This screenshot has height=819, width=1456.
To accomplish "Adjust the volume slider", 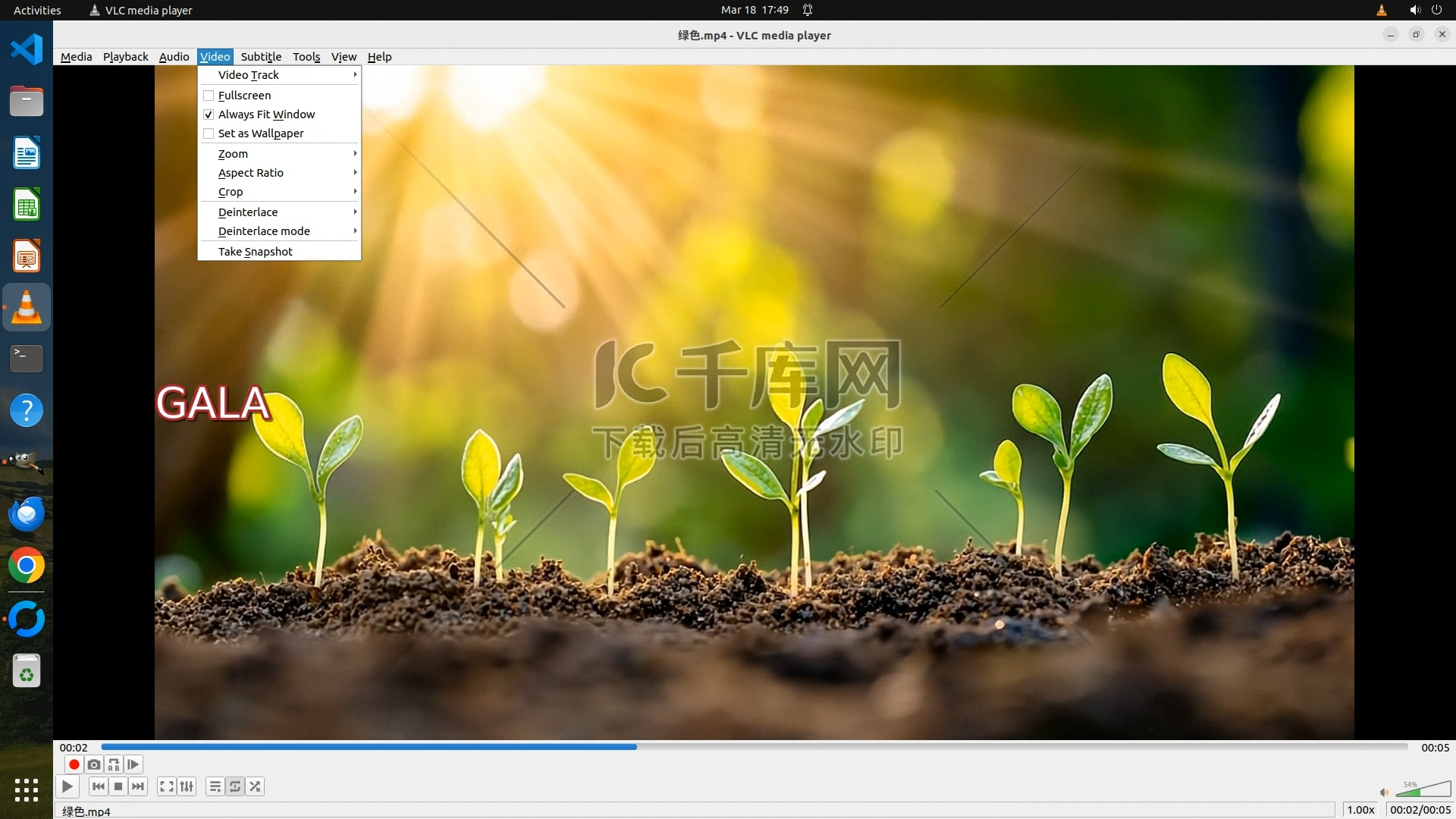I will click(x=1423, y=789).
